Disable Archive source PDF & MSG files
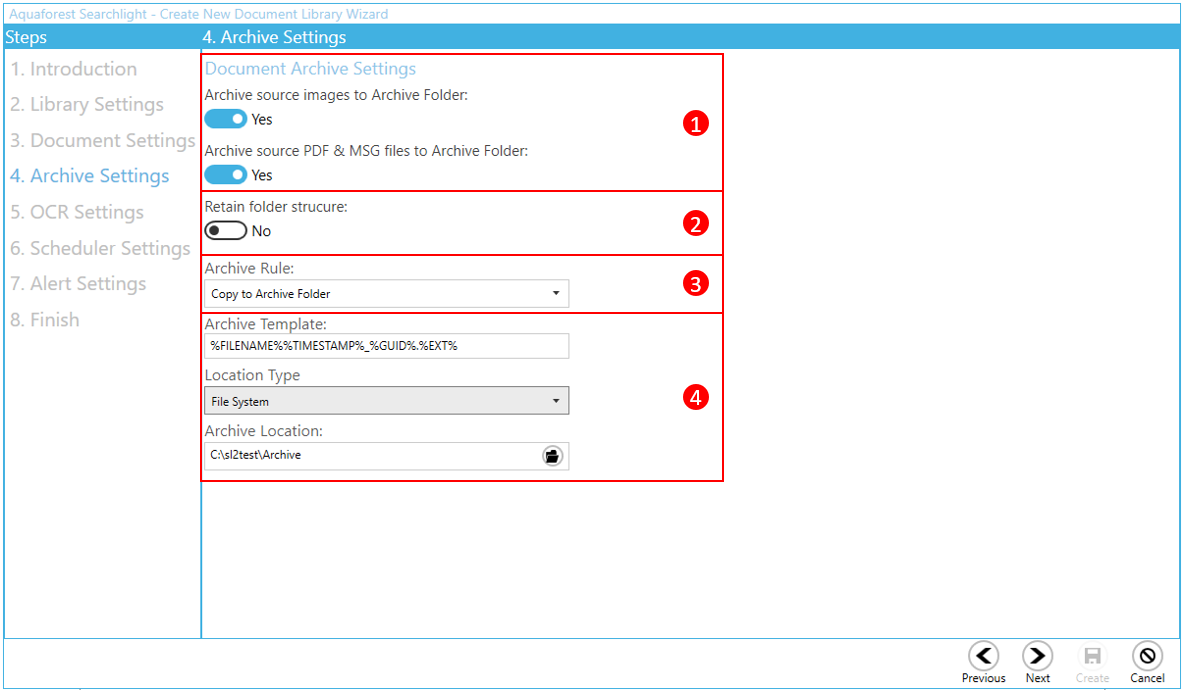The image size is (1185, 694). coord(226,175)
